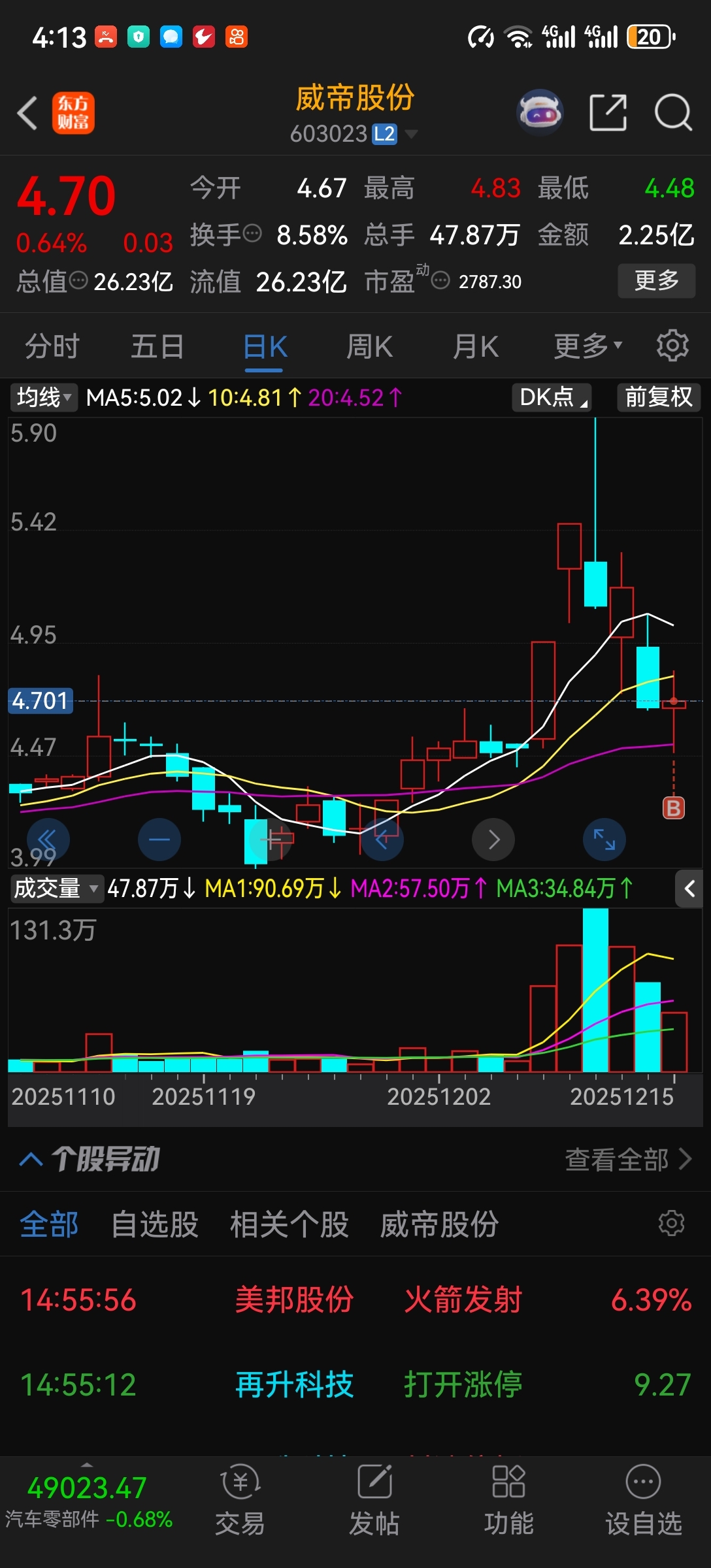Switch to 五日 tab
Viewport: 711px width, 1568px height.
[157, 346]
